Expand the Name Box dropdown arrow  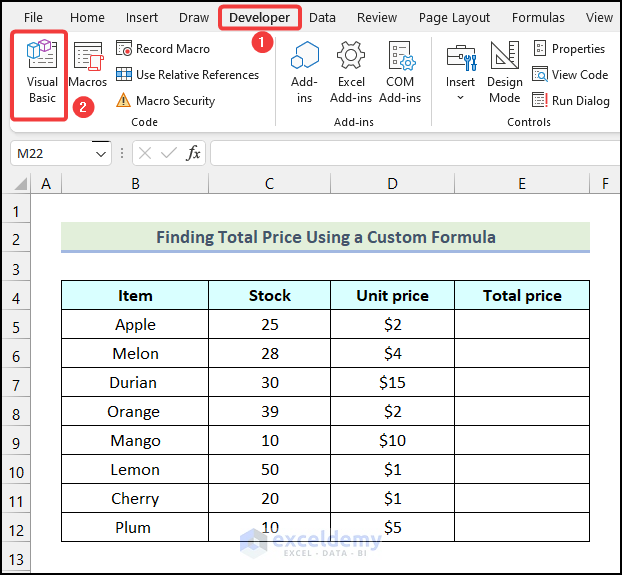point(101,154)
